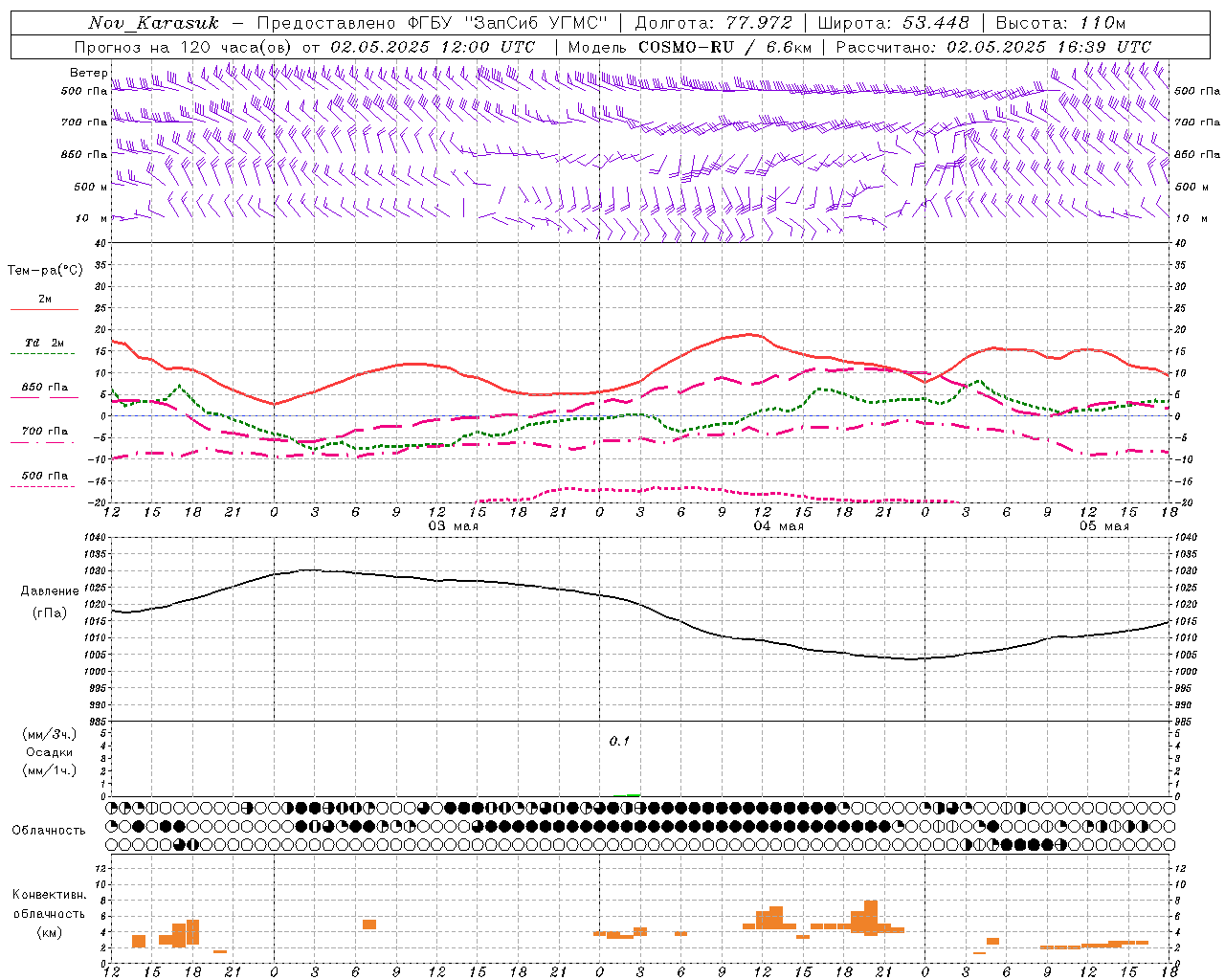The image size is (1225, 980).
Task: Click the '0.1' precipitation amount value
Action: (x=619, y=741)
